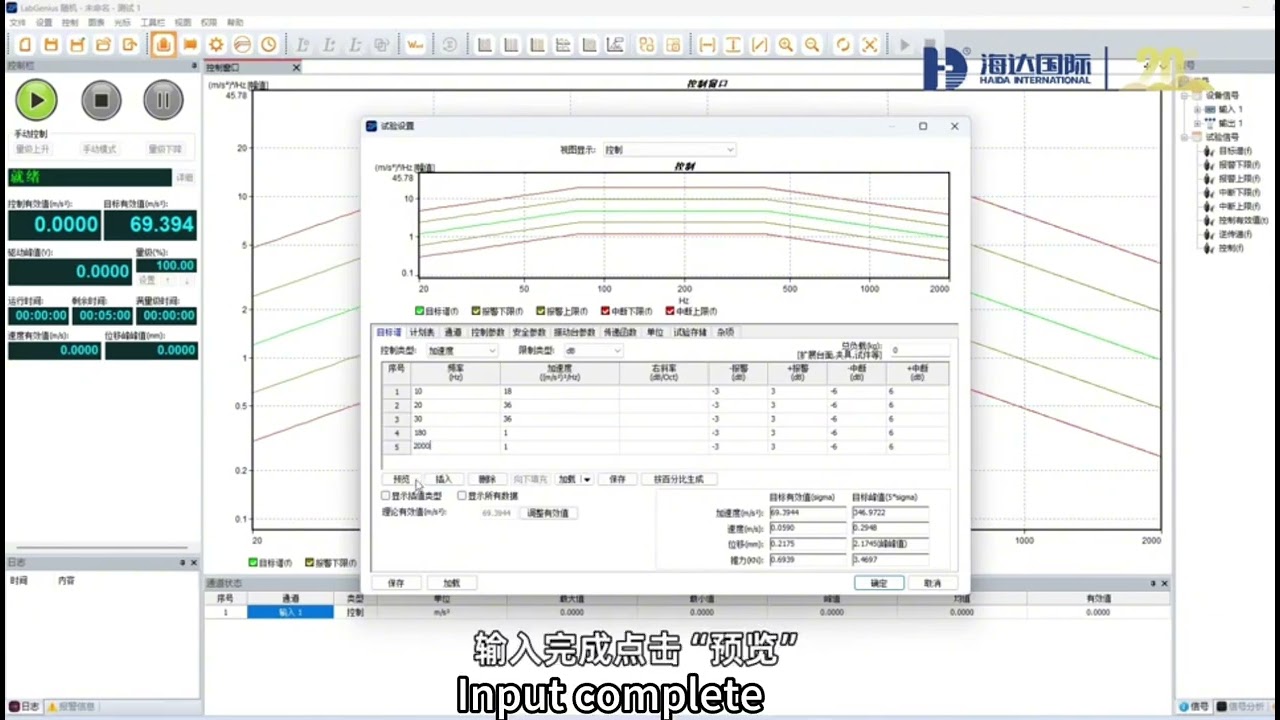The width and height of the screenshot is (1280, 720).
Task: Switch to the 安全参数 tab
Action: click(529, 332)
